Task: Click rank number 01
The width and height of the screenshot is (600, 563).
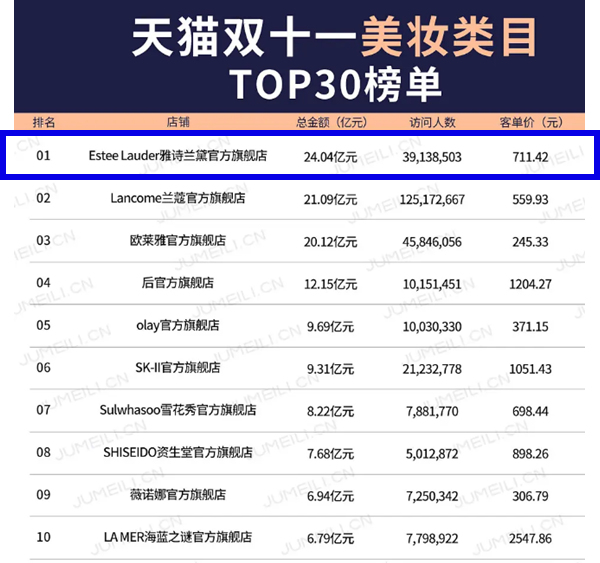Action: point(43,156)
